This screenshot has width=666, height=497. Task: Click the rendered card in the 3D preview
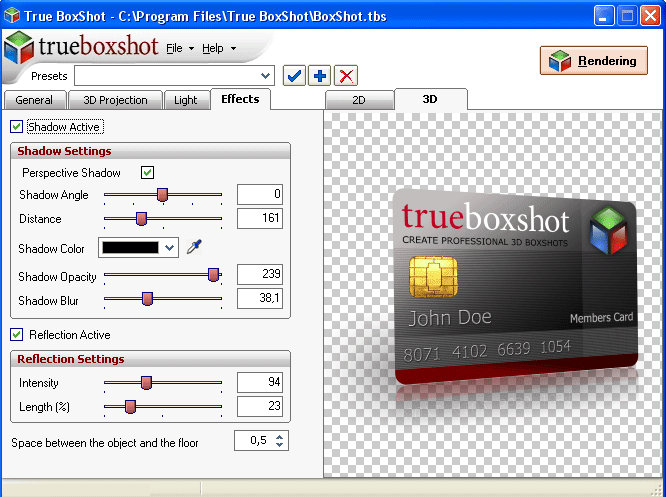[x=516, y=285]
